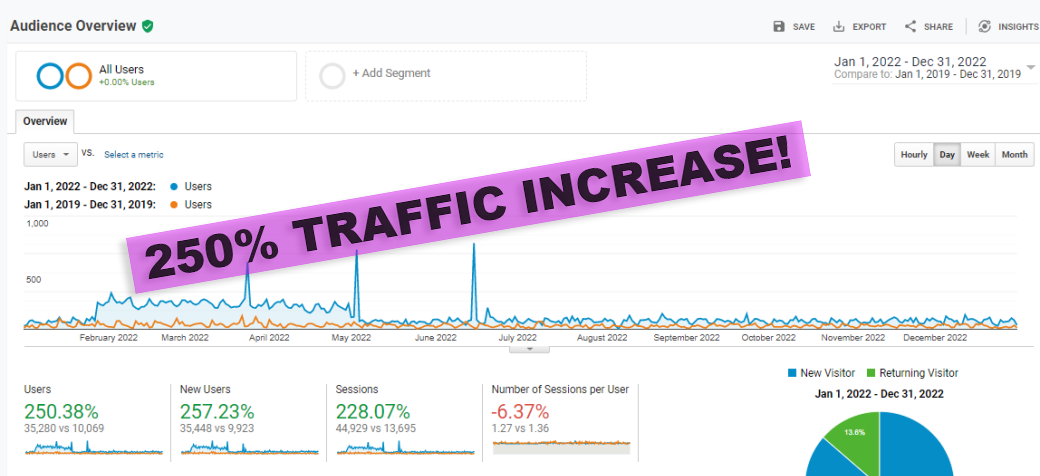The image size is (1040, 476).
Task: Click the green verified shield icon
Action: click(147, 26)
